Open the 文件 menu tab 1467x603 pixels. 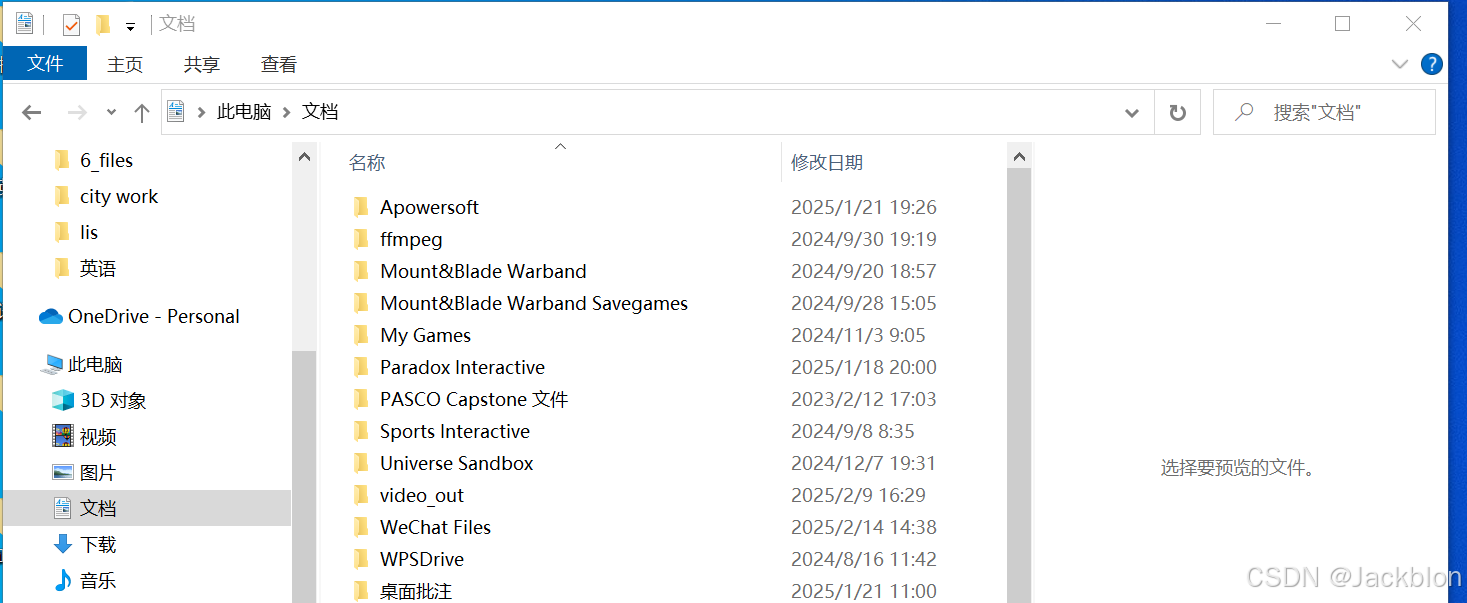pyautogui.click(x=45, y=64)
